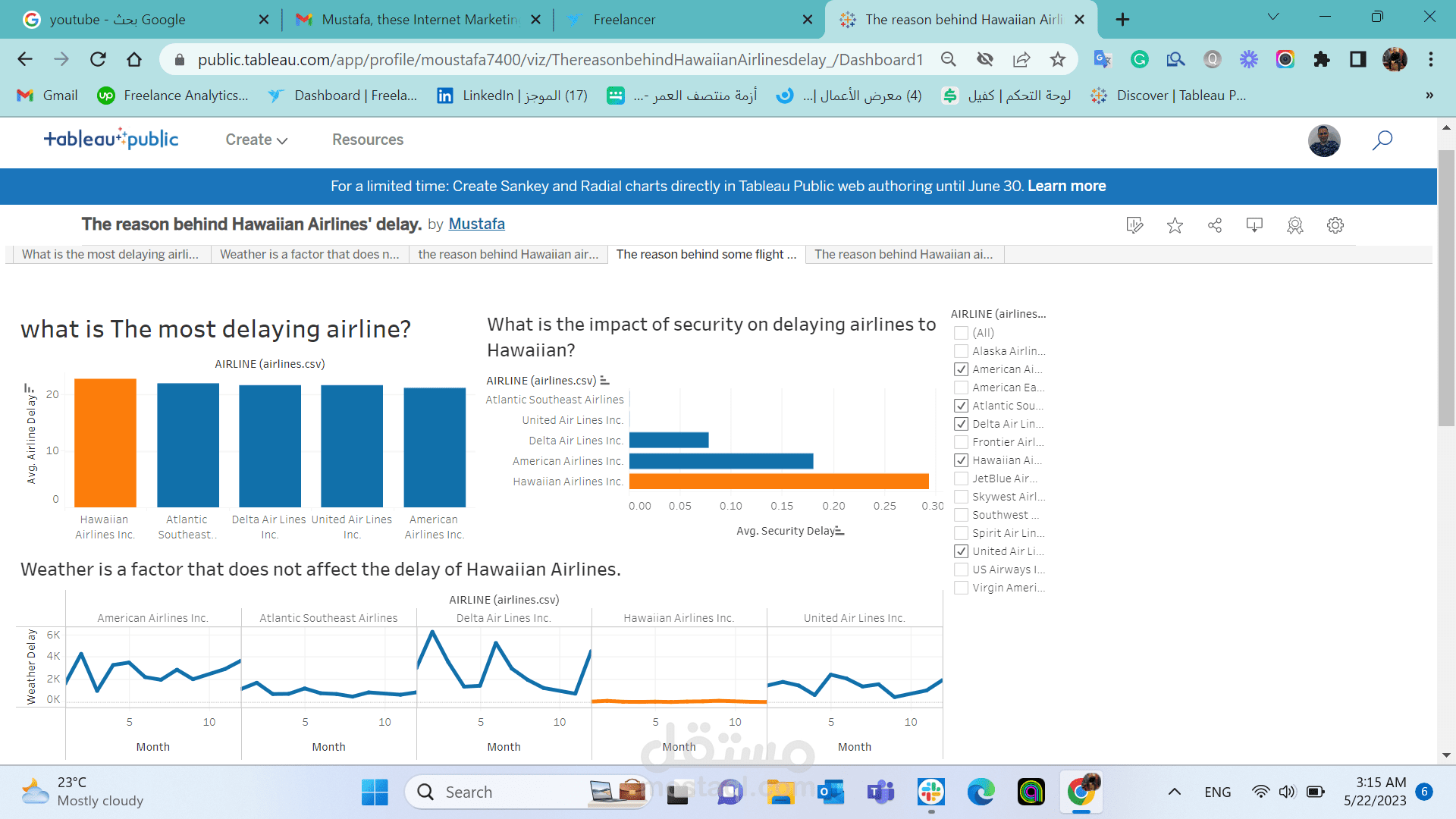The height and width of the screenshot is (819, 1456).
Task: Open Mustafa's author profile link
Action: click(476, 224)
